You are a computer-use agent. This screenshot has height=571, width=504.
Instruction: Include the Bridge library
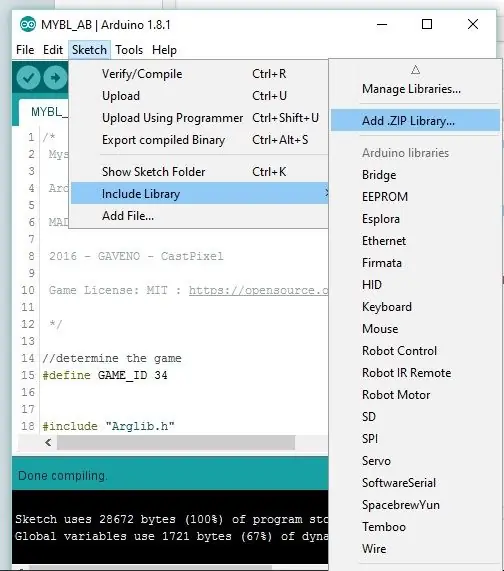pos(415,175)
